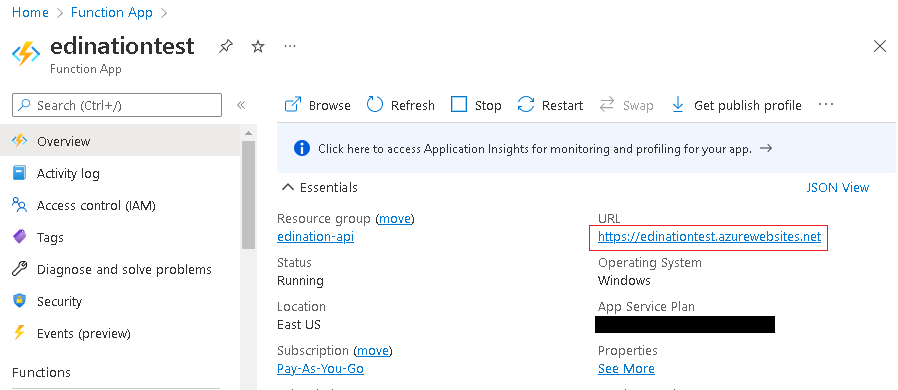The height and width of the screenshot is (390, 898).
Task: Click the Overview lightning icon
Action: click(x=19, y=141)
